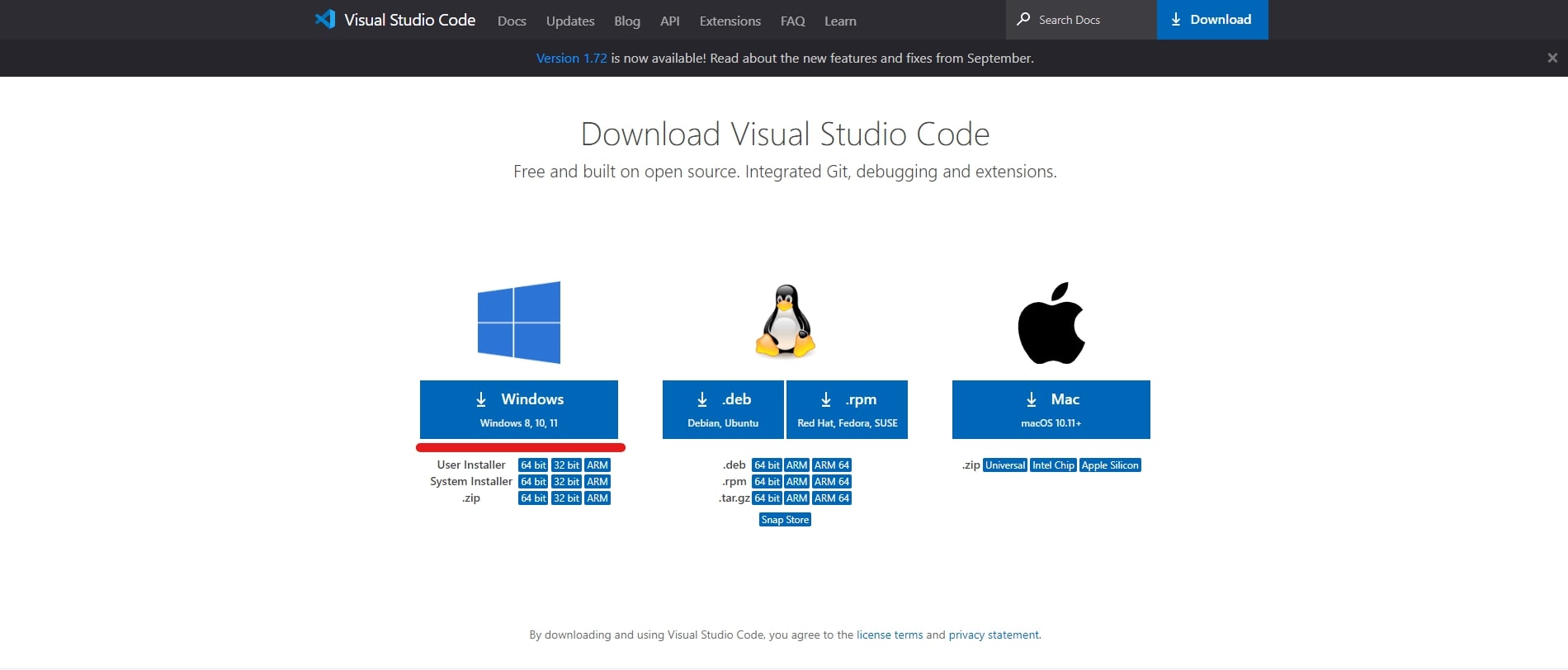
Task: Download User Installer 32 bit
Action: coord(566,465)
